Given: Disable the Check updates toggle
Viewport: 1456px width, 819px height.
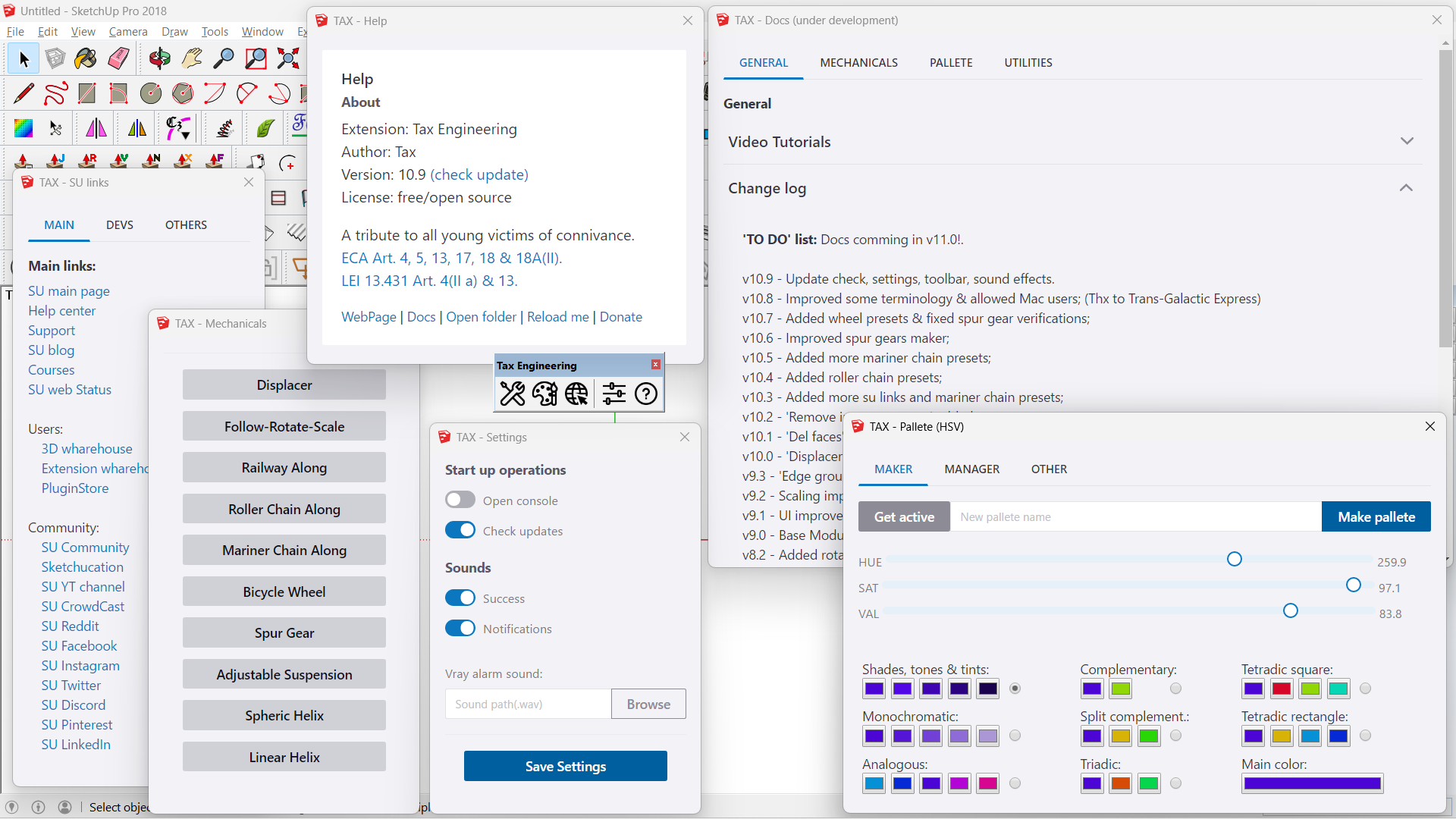Looking at the screenshot, I should click(x=460, y=530).
